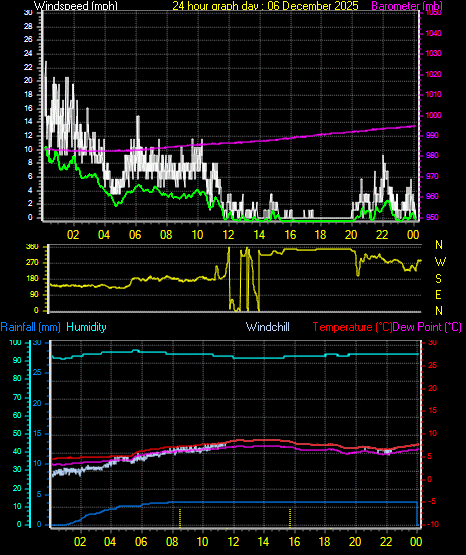Click the blue rainfall axis value 5

pyautogui.click(x=39, y=494)
